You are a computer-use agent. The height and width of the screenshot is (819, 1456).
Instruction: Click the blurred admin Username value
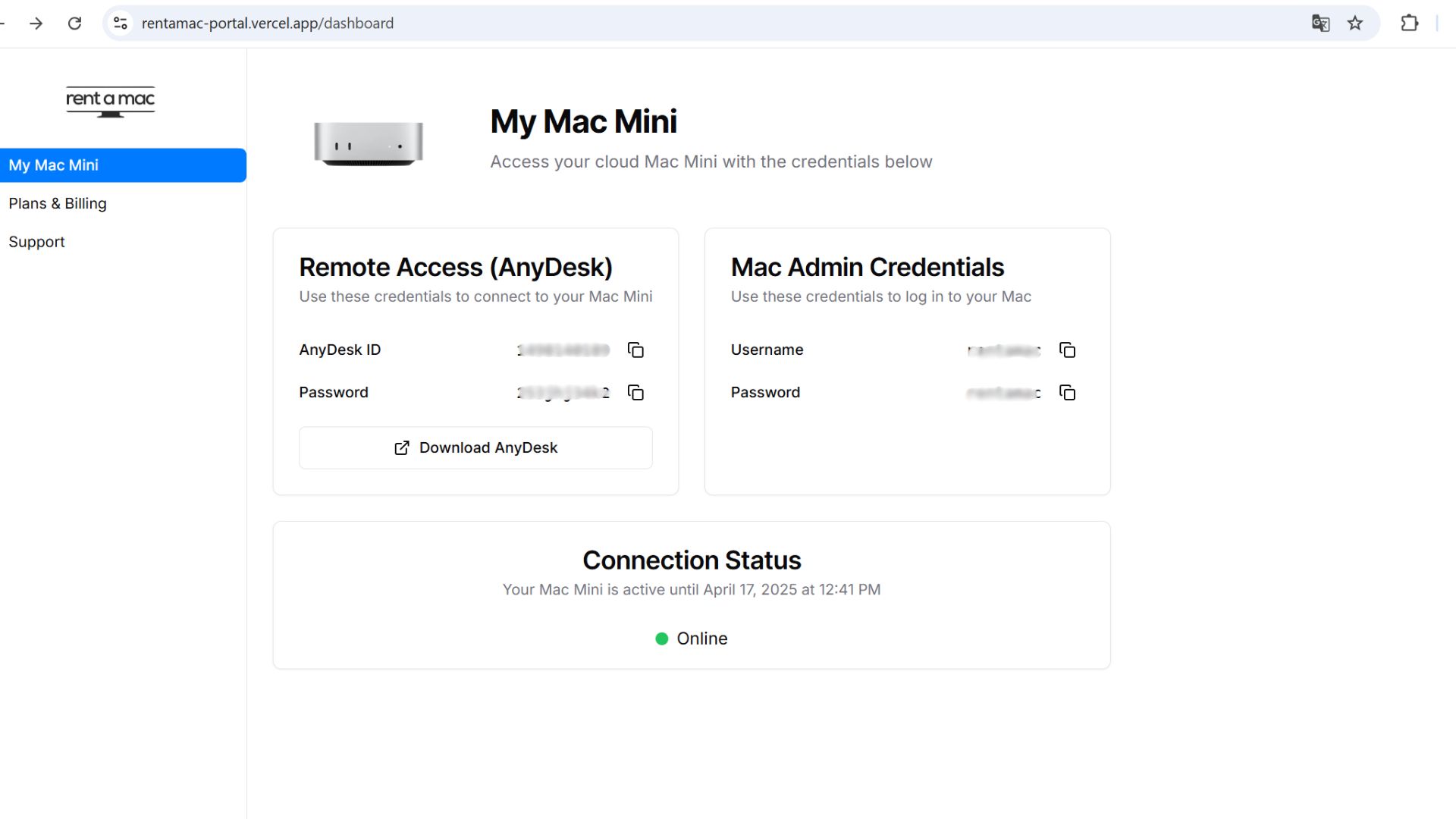(1004, 350)
